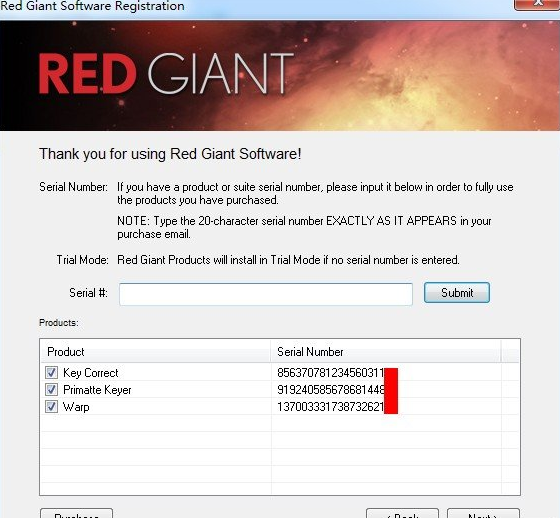Click the Next button

coord(483,514)
